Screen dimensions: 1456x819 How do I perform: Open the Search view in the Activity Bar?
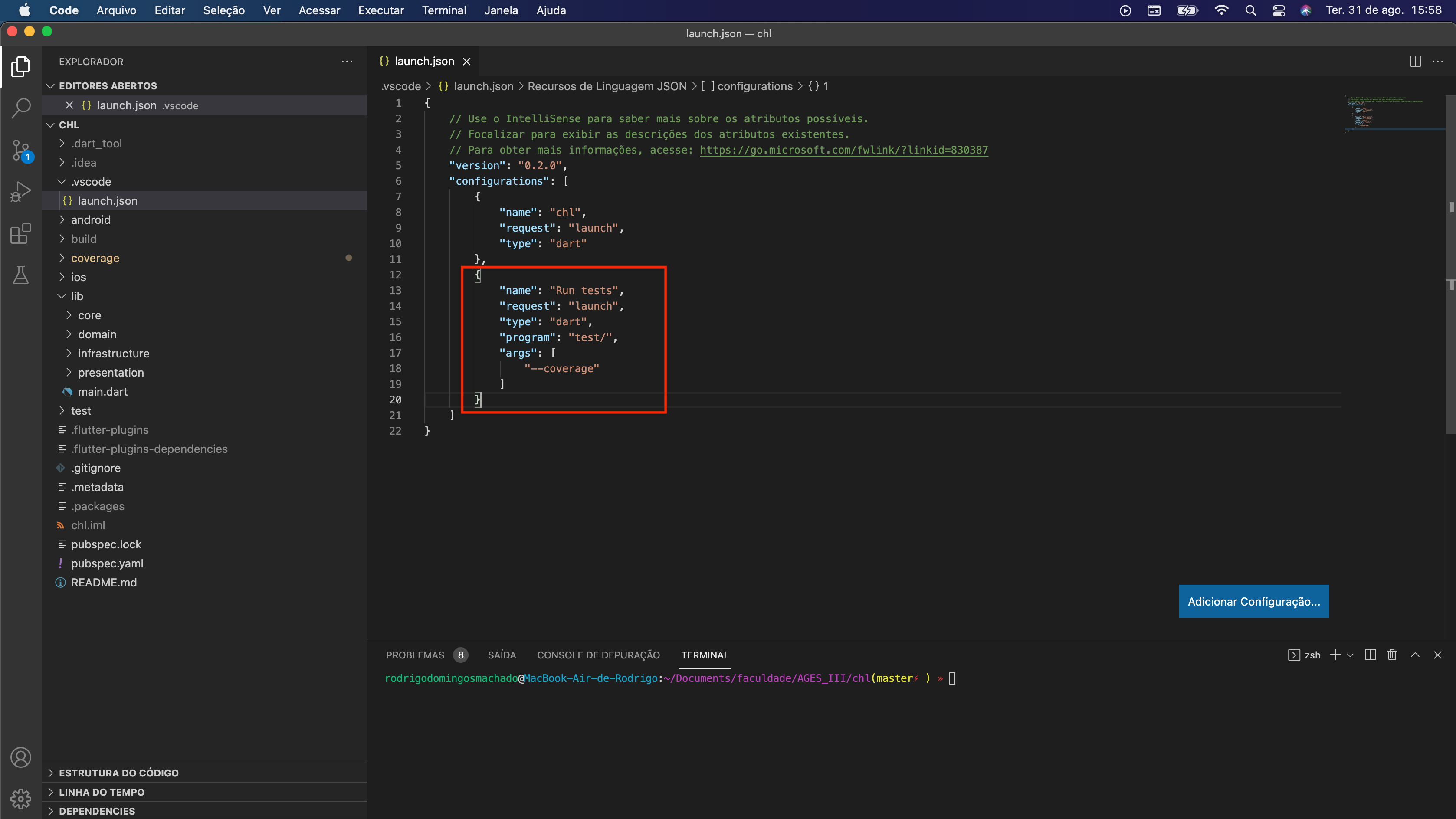tap(20, 108)
